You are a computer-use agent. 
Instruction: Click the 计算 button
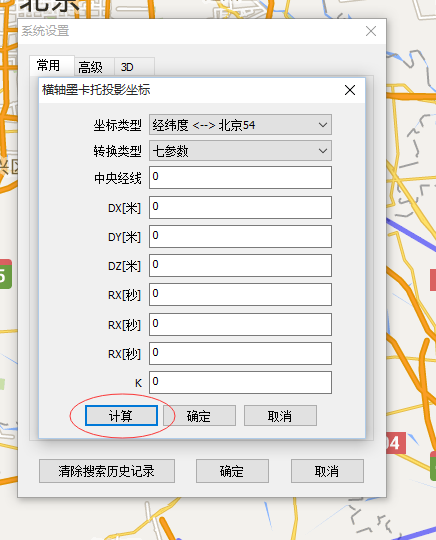[121, 416]
